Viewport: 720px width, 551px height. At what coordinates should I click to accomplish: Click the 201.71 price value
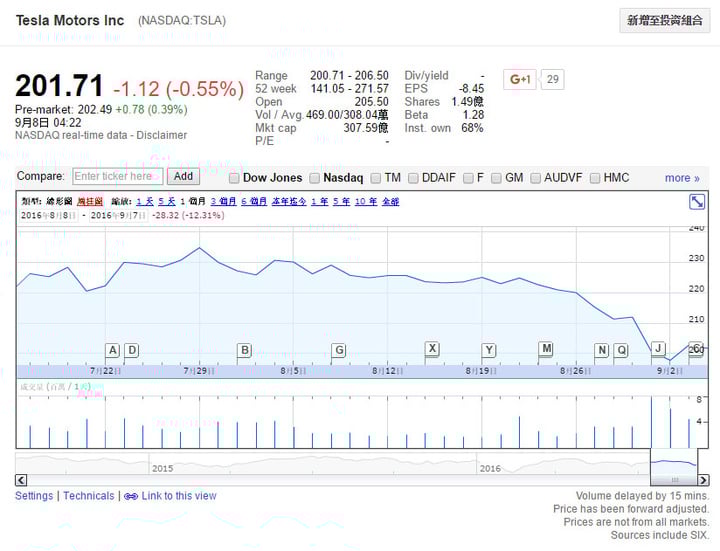tap(59, 86)
